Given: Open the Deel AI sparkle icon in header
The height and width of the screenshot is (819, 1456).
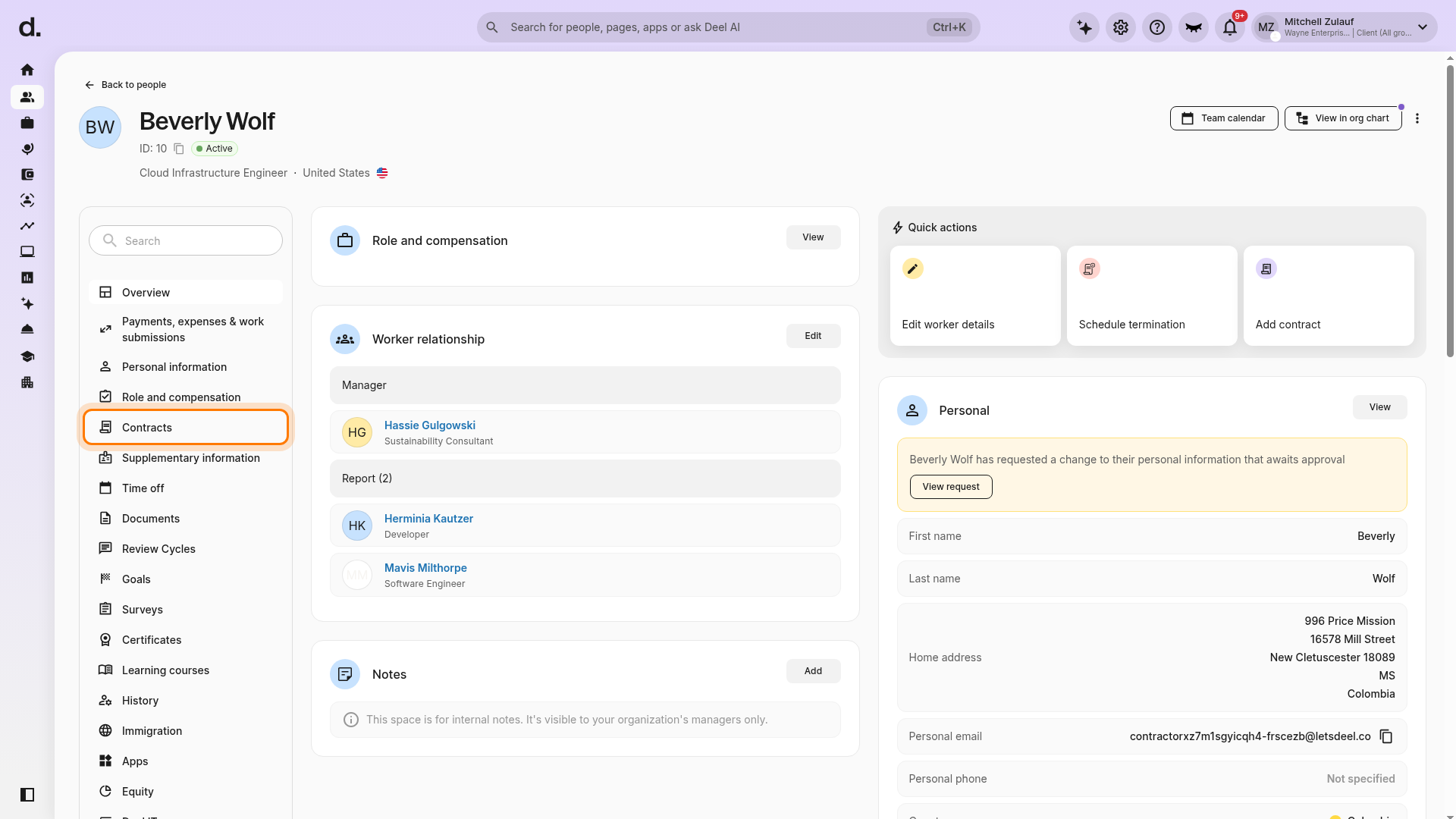Looking at the screenshot, I should 1084,27.
